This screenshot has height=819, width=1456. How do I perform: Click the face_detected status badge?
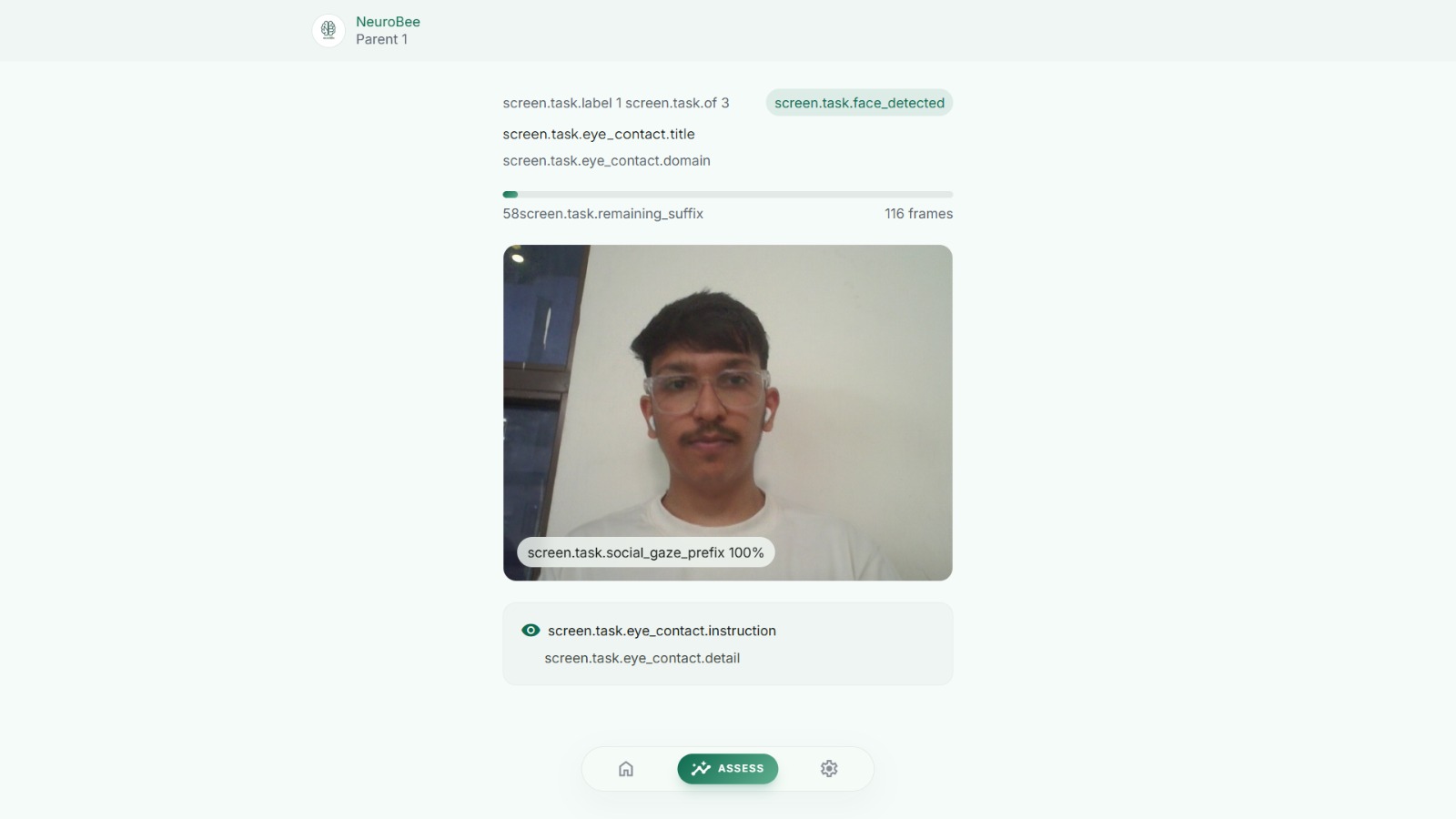859,103
